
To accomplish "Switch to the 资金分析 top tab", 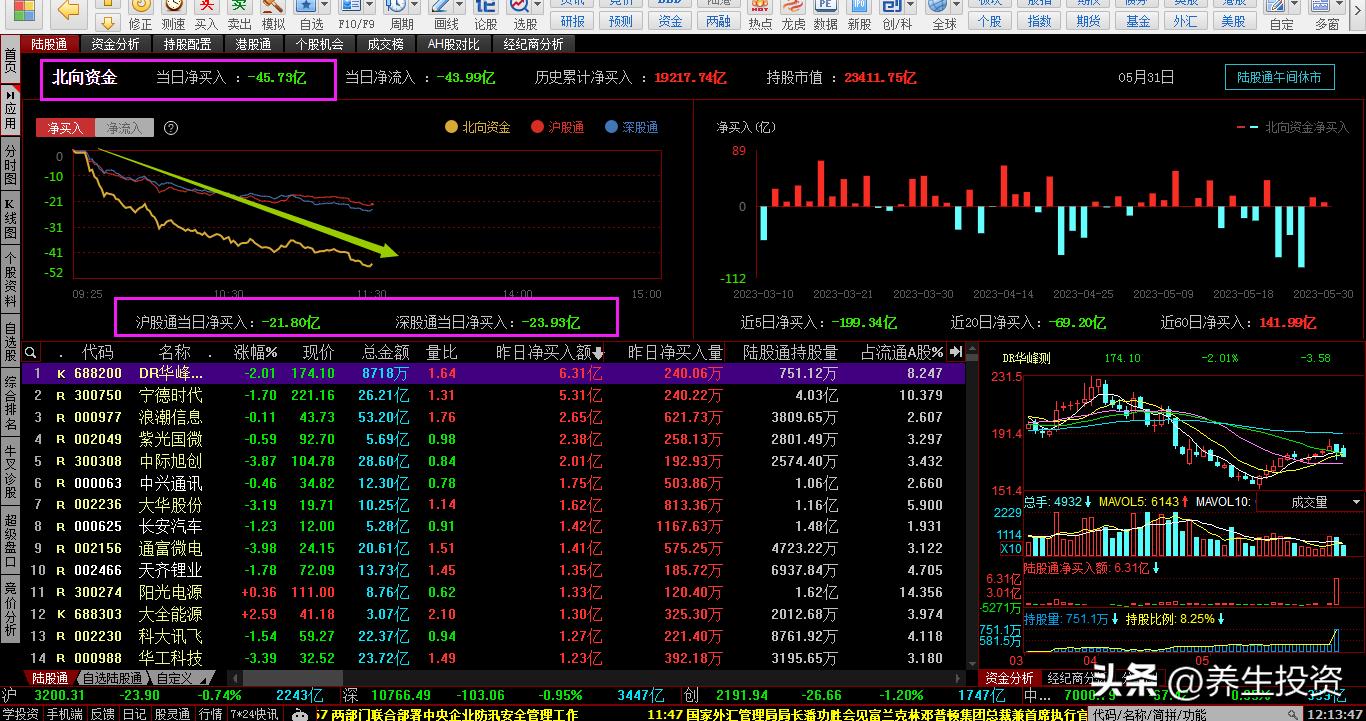I will tap(115, 44).
